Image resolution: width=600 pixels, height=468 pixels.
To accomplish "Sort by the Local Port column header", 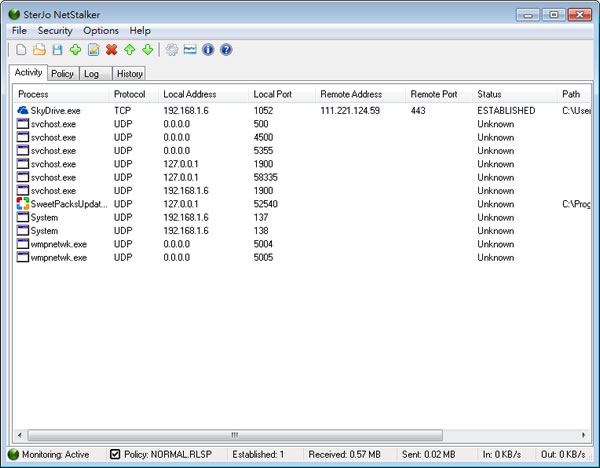I will (272, 94).
